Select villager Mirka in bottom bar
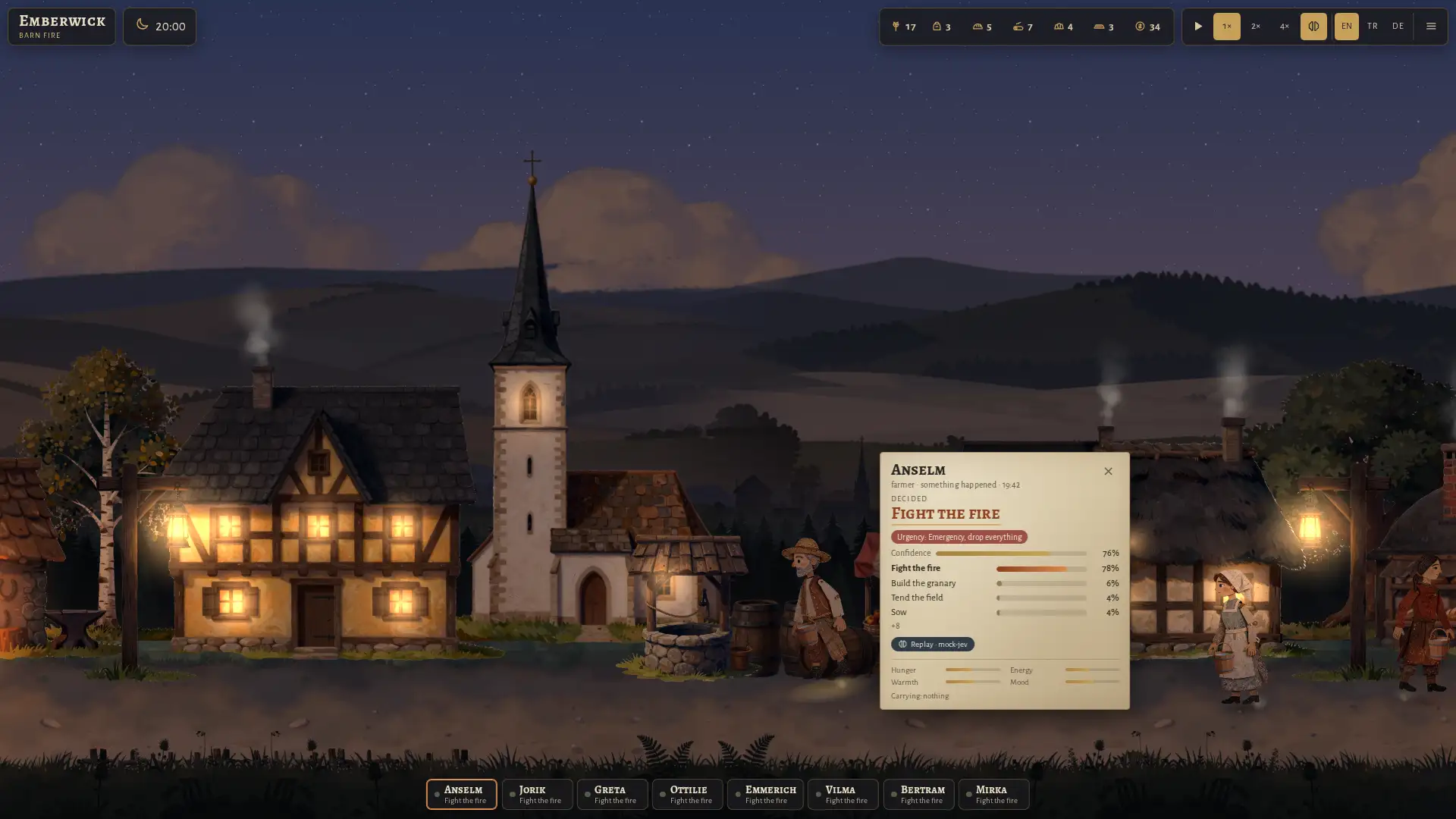Image resolution: width=1456 pixels, height=819 pixels. 993,794
